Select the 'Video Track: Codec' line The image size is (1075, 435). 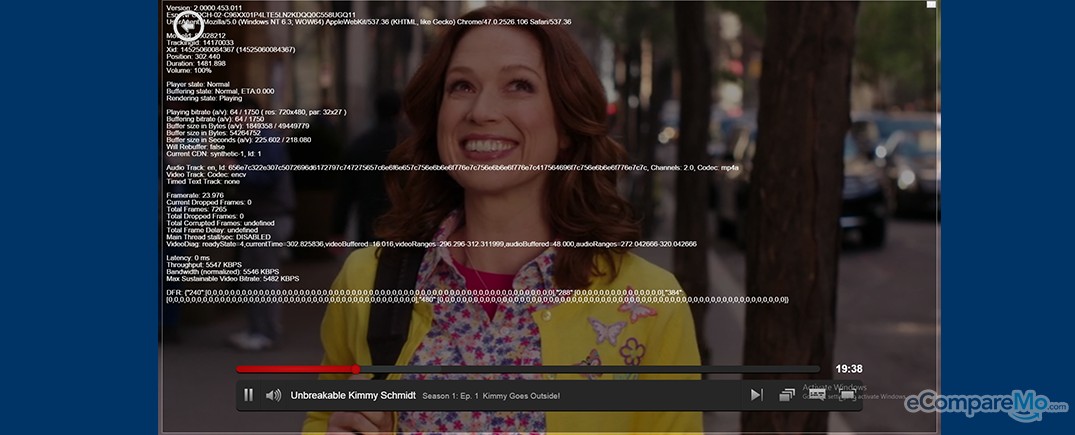tap(206, 174)
